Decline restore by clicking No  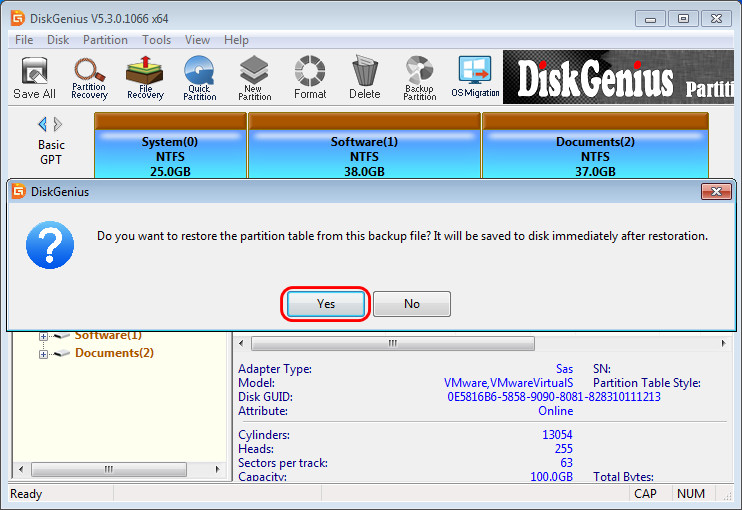click(x=412, y=304)
